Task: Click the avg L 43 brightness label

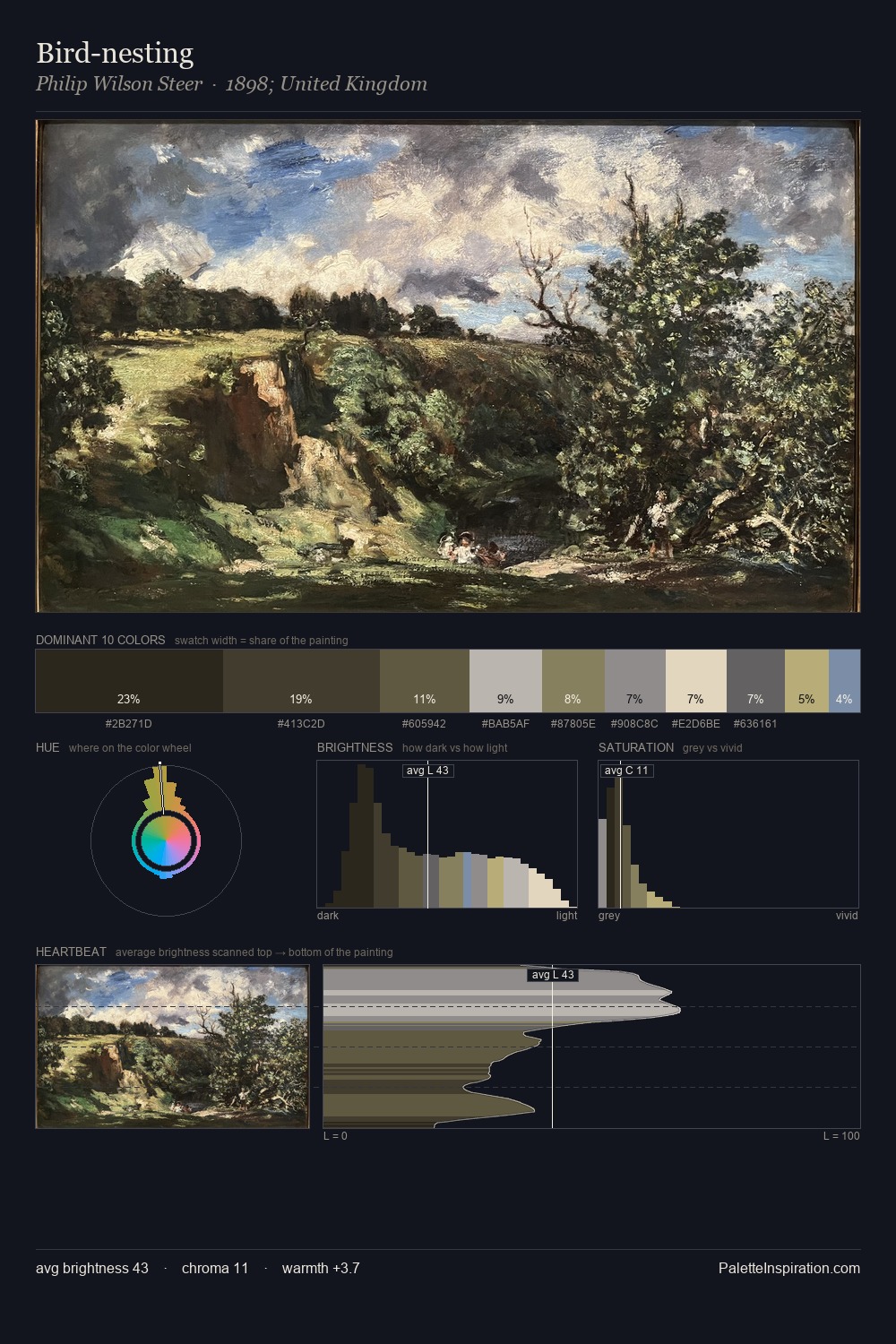Action: pos(427,771)
